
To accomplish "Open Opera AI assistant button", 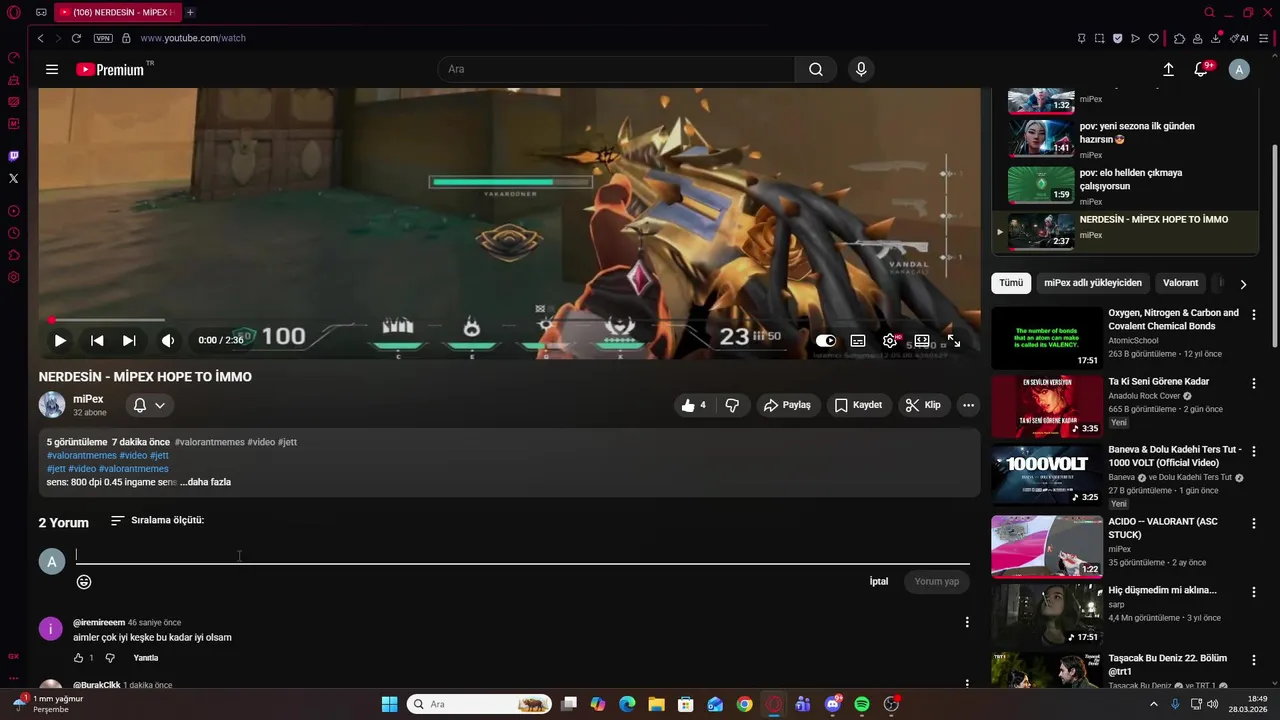I will [x=1240, y=38].
